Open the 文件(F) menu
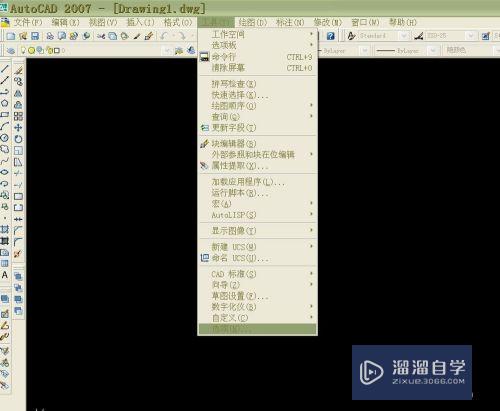This screenshot has height=411, width=500. click(x=28, y=22)
